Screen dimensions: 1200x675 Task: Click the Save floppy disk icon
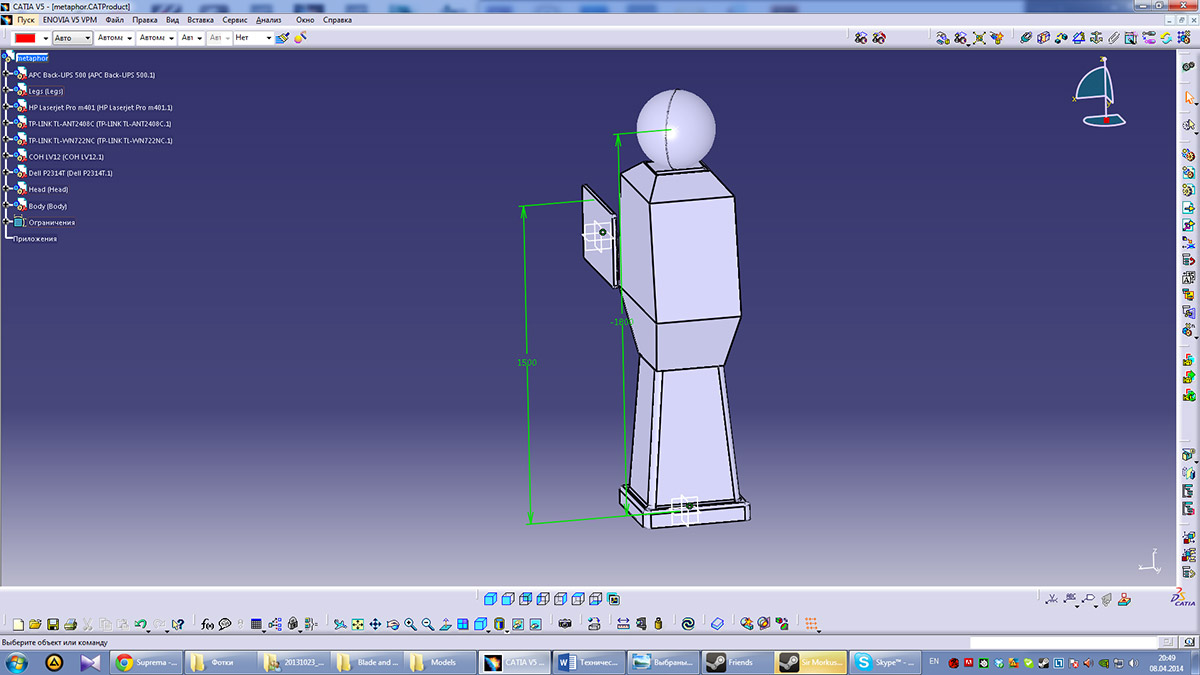[53, 624]
